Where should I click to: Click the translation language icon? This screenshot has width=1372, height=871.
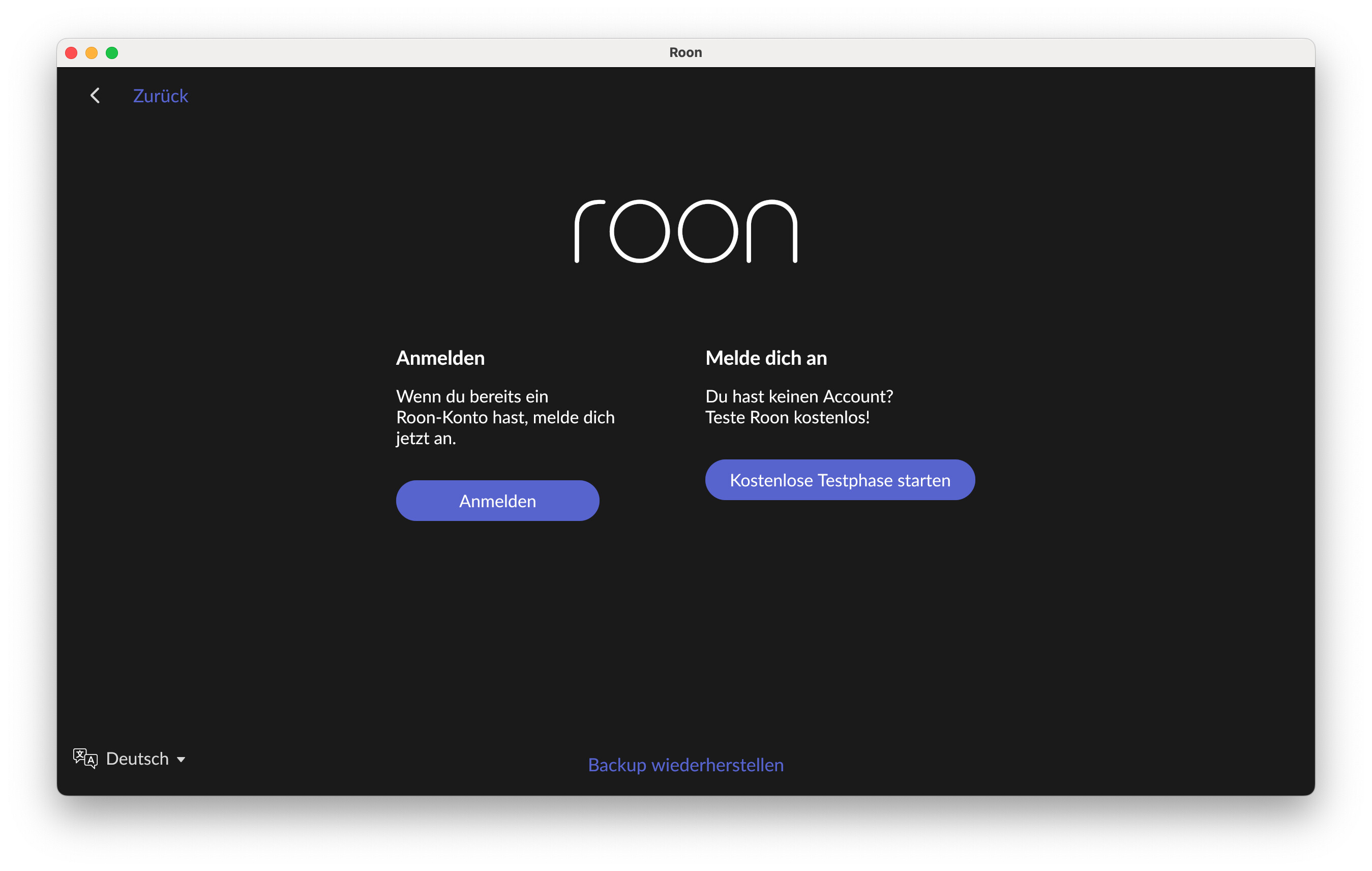[85, 759]
